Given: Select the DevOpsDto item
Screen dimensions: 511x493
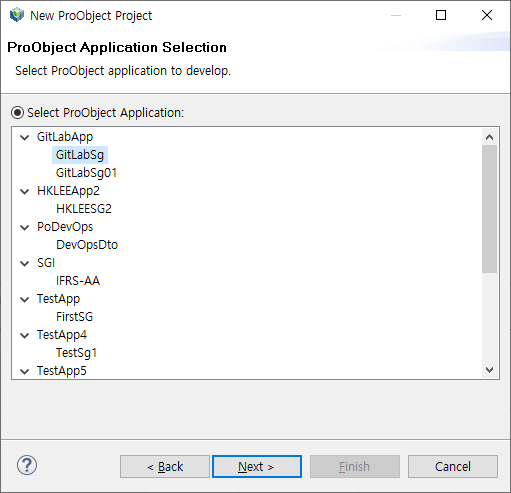Looking at the screenshot, I should click(x=87, y=245).
